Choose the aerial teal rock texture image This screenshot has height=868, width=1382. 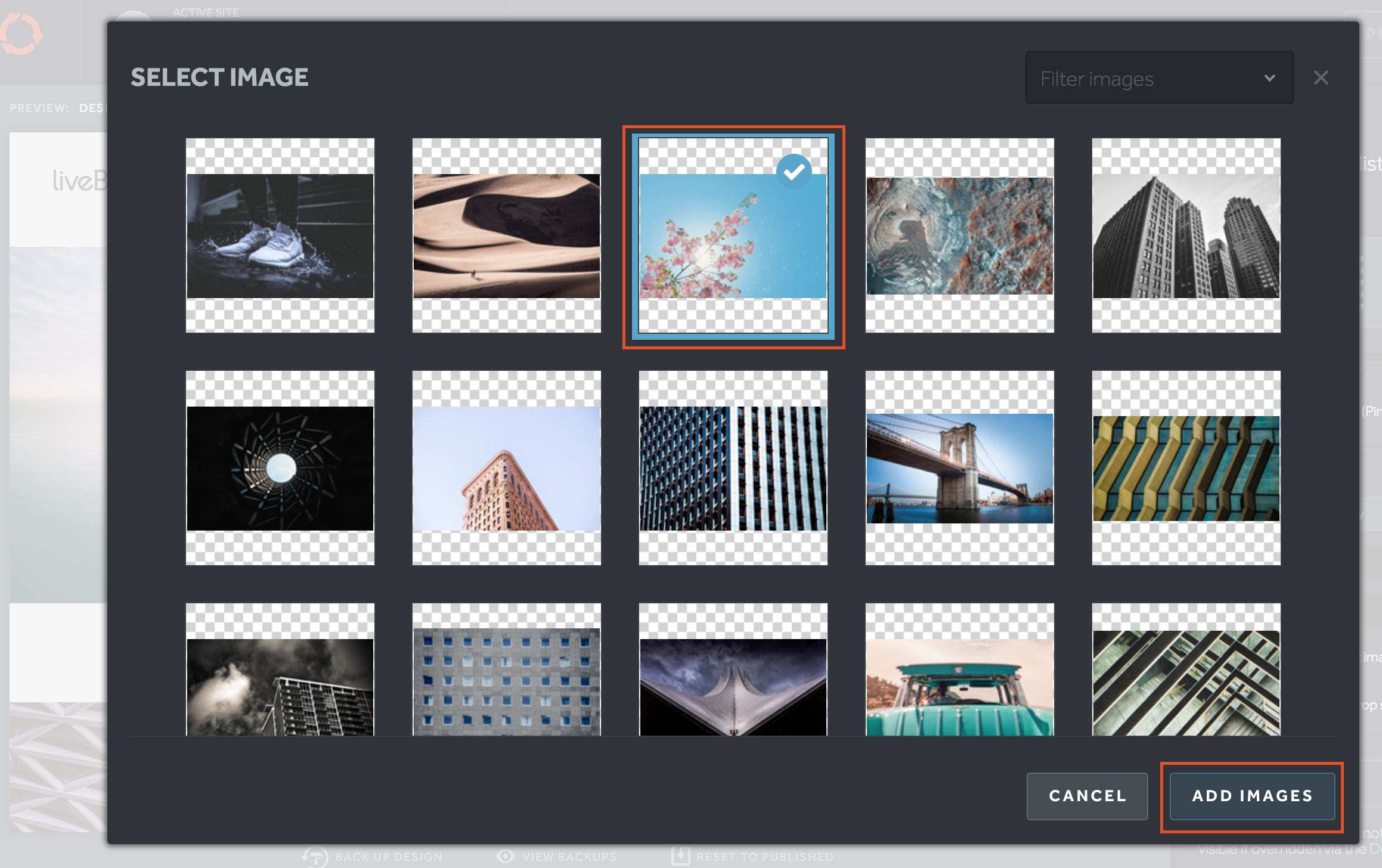pos(959,235)
